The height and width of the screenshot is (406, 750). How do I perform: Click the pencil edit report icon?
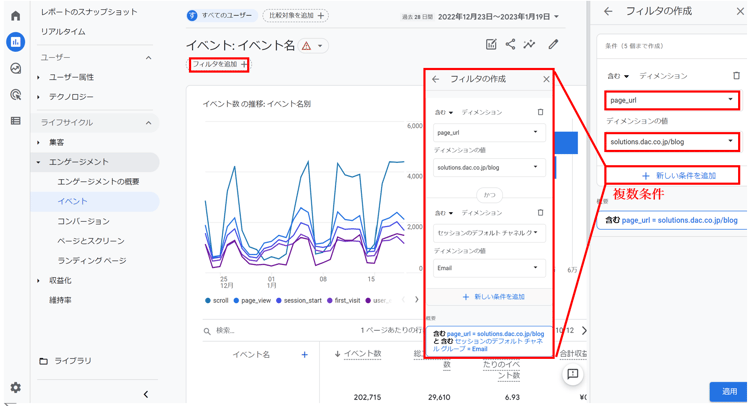click(553, 44)
